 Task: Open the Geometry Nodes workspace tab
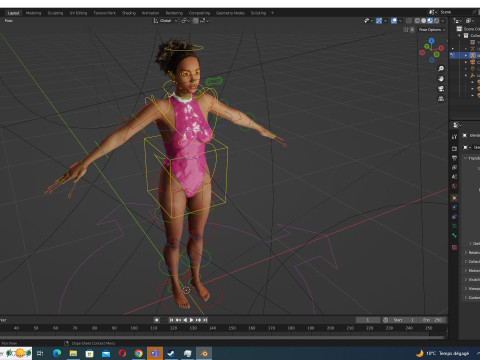click(230, 13)
